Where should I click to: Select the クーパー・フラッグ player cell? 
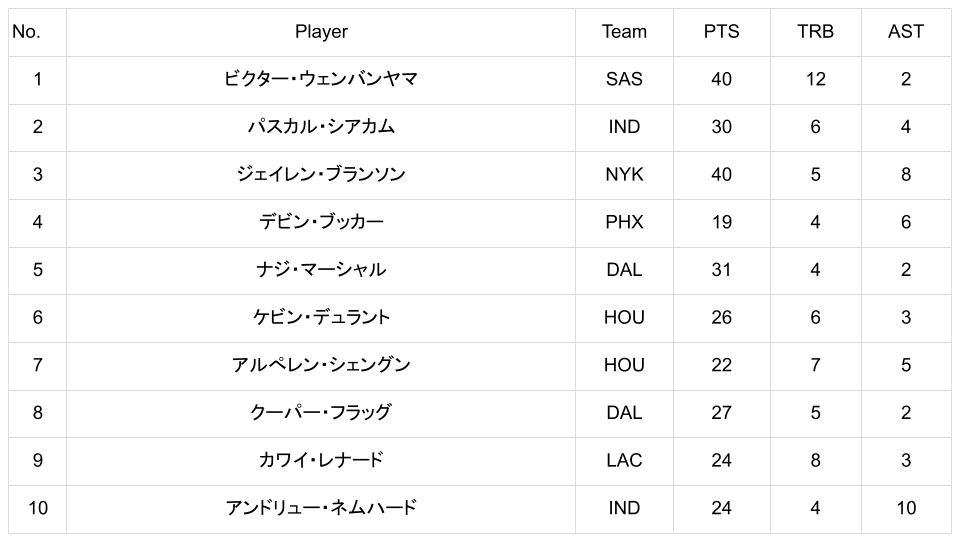(321, 412)
